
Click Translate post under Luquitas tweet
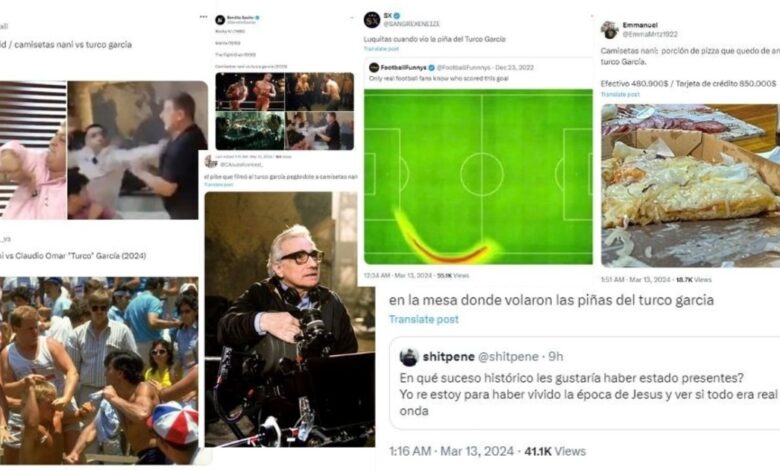pyautogui.click(x=381, y=49)
